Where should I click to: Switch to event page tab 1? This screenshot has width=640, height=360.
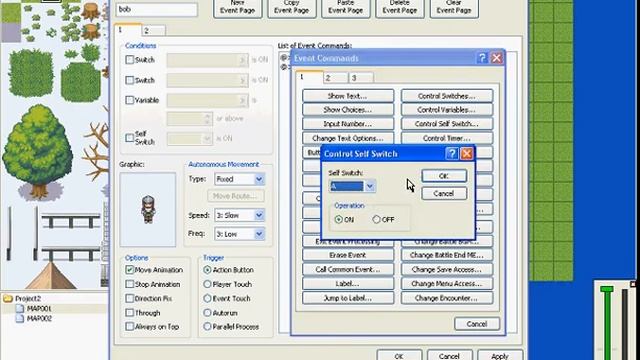pyautogui.click(x=128, y=30)
